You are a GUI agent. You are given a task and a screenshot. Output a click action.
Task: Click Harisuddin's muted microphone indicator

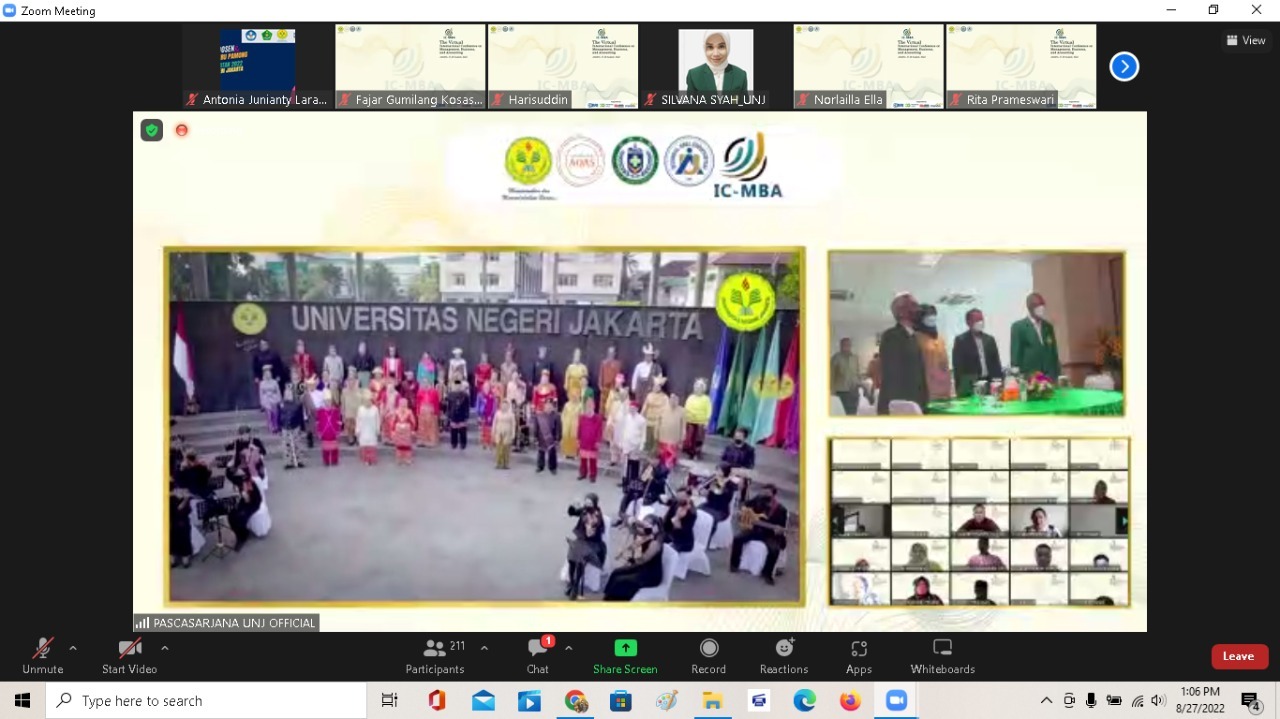(x=497, y=100)
